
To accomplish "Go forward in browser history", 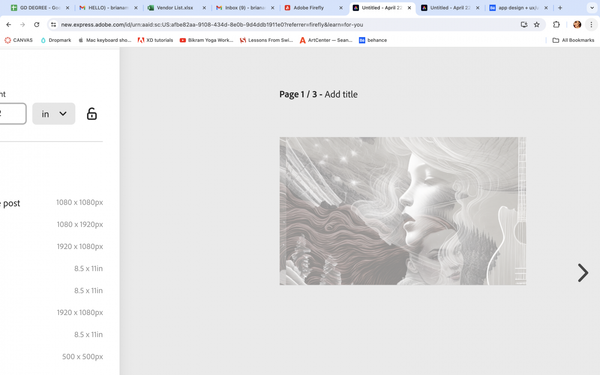I will (x=23, y=24).
